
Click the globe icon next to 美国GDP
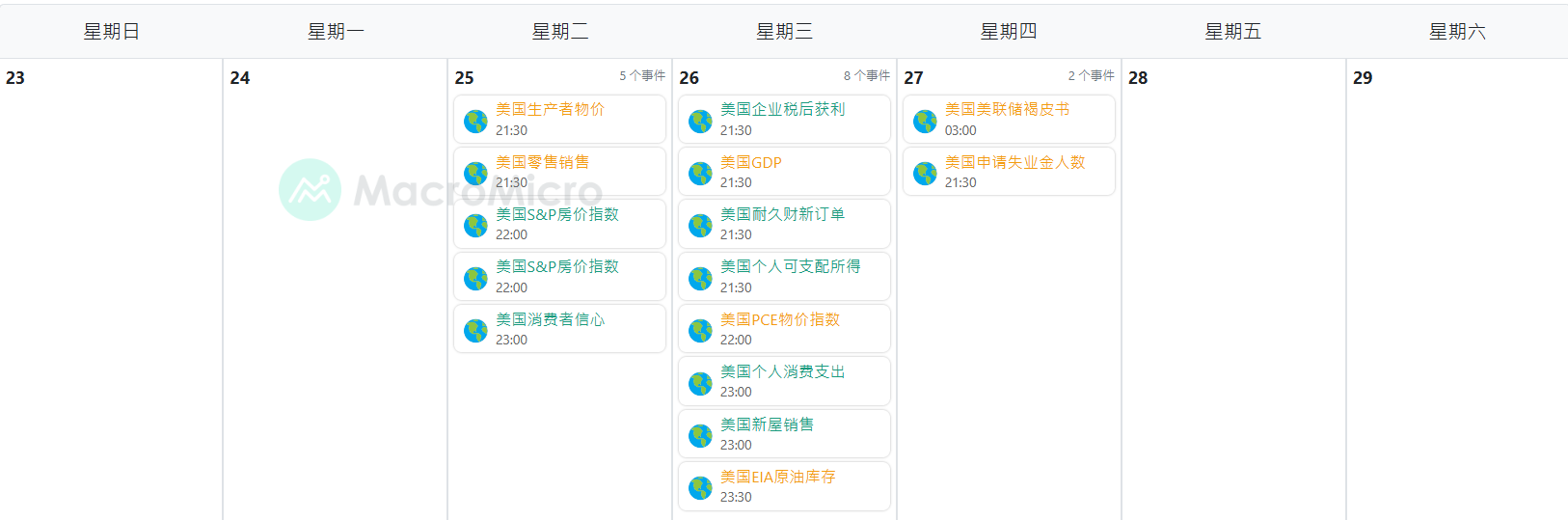700,174
